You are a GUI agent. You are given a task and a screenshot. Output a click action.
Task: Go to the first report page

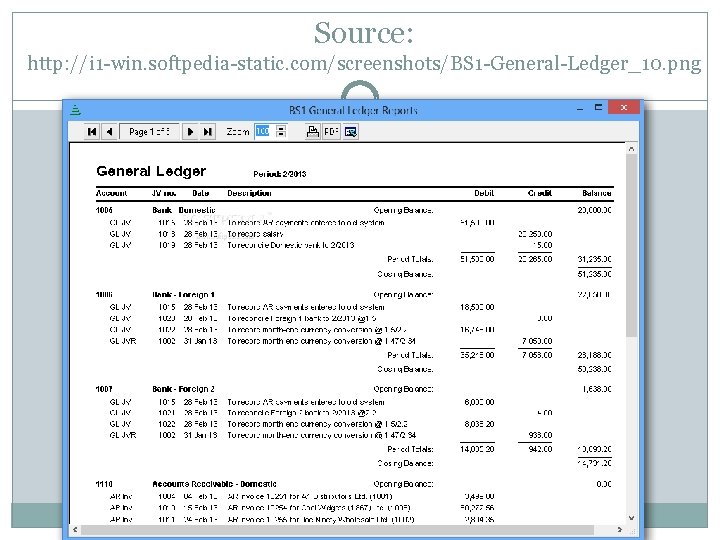pos(92,132)
